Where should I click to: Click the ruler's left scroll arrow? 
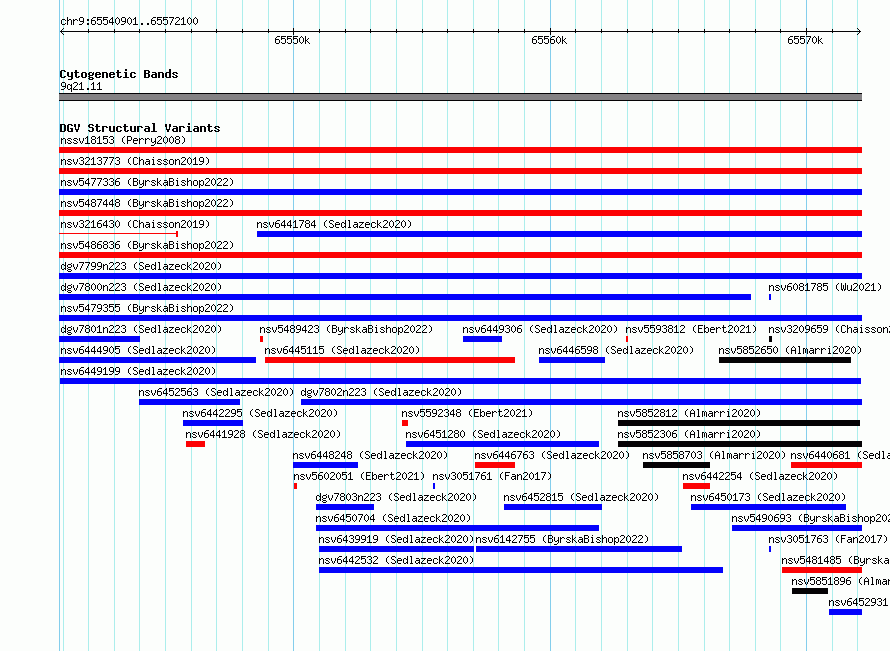[62, 32]
